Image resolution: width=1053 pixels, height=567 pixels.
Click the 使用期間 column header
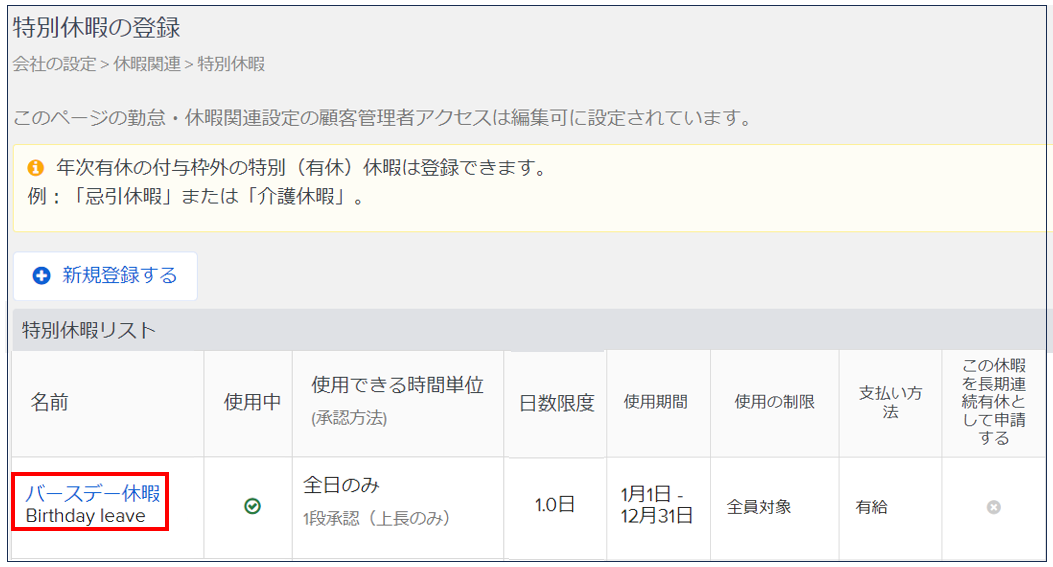click(x=656, y=402)
